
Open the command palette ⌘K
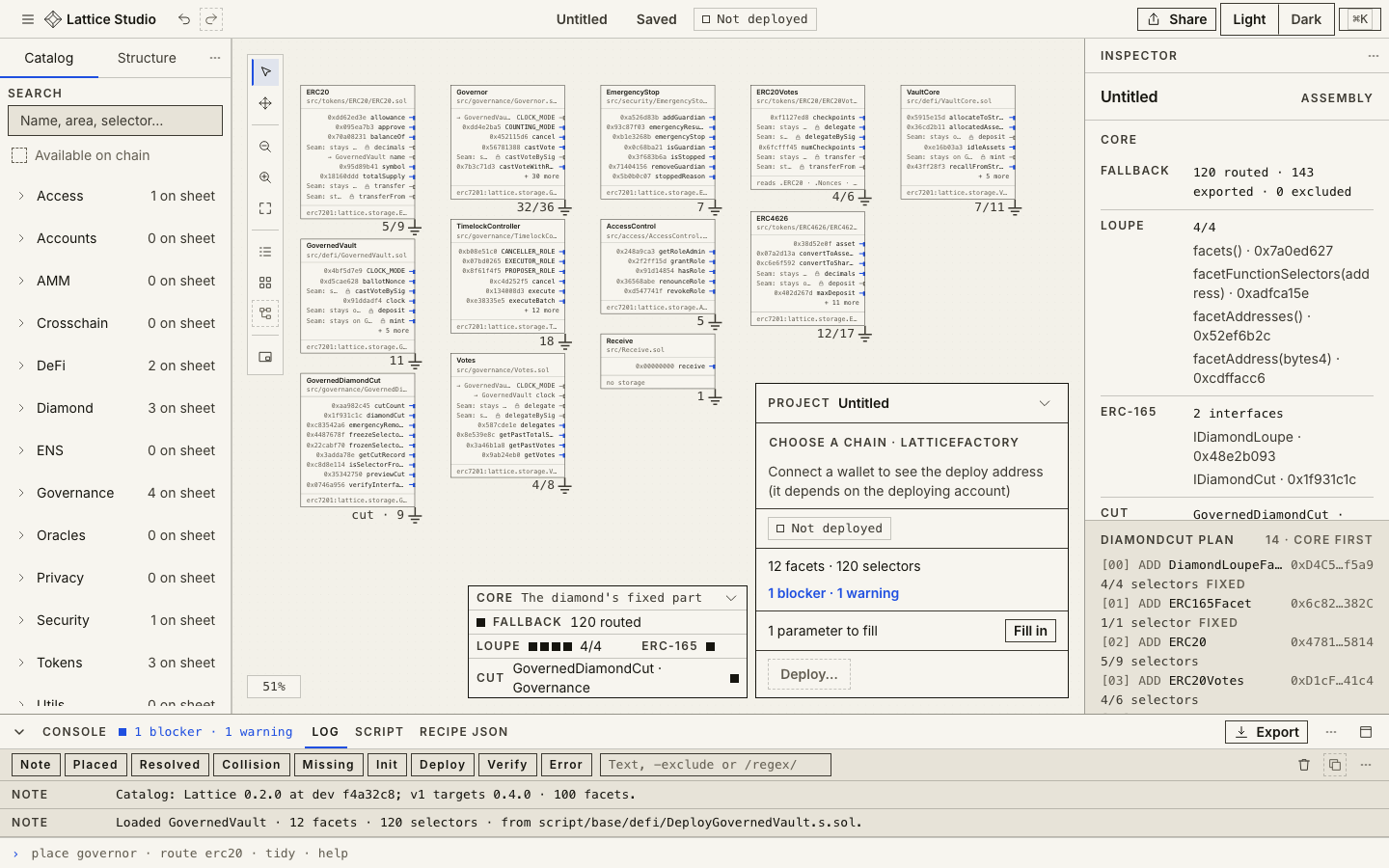1360,19
